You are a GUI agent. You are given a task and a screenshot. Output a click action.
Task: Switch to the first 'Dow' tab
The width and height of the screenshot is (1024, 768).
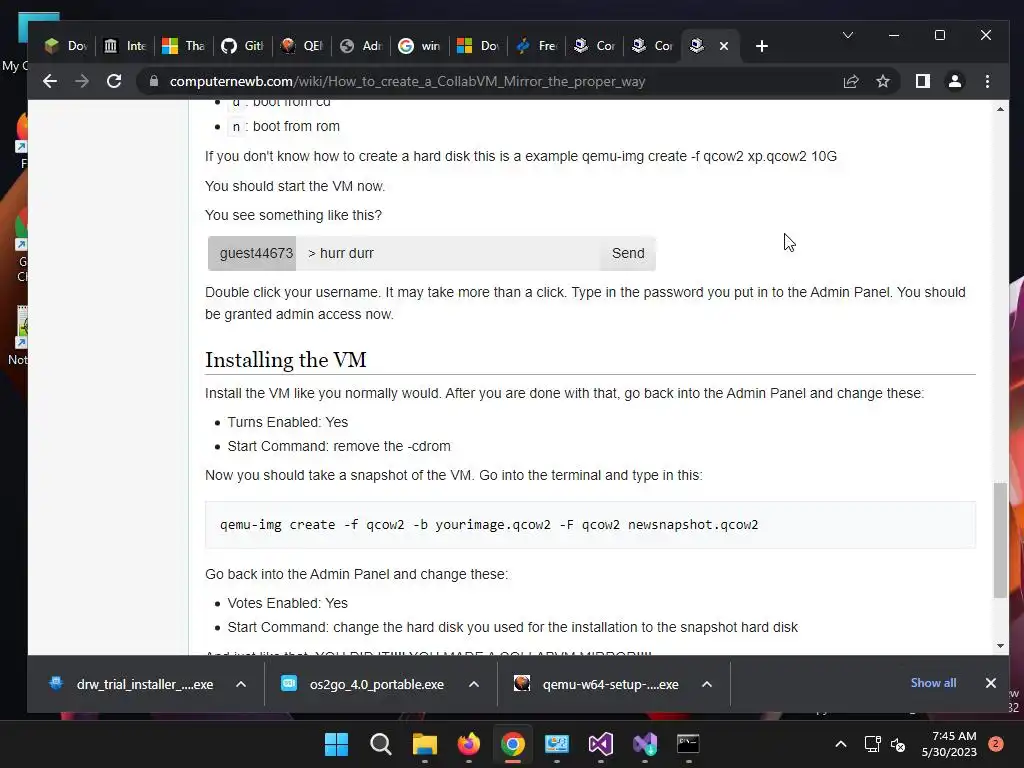(x=66, y=46)
